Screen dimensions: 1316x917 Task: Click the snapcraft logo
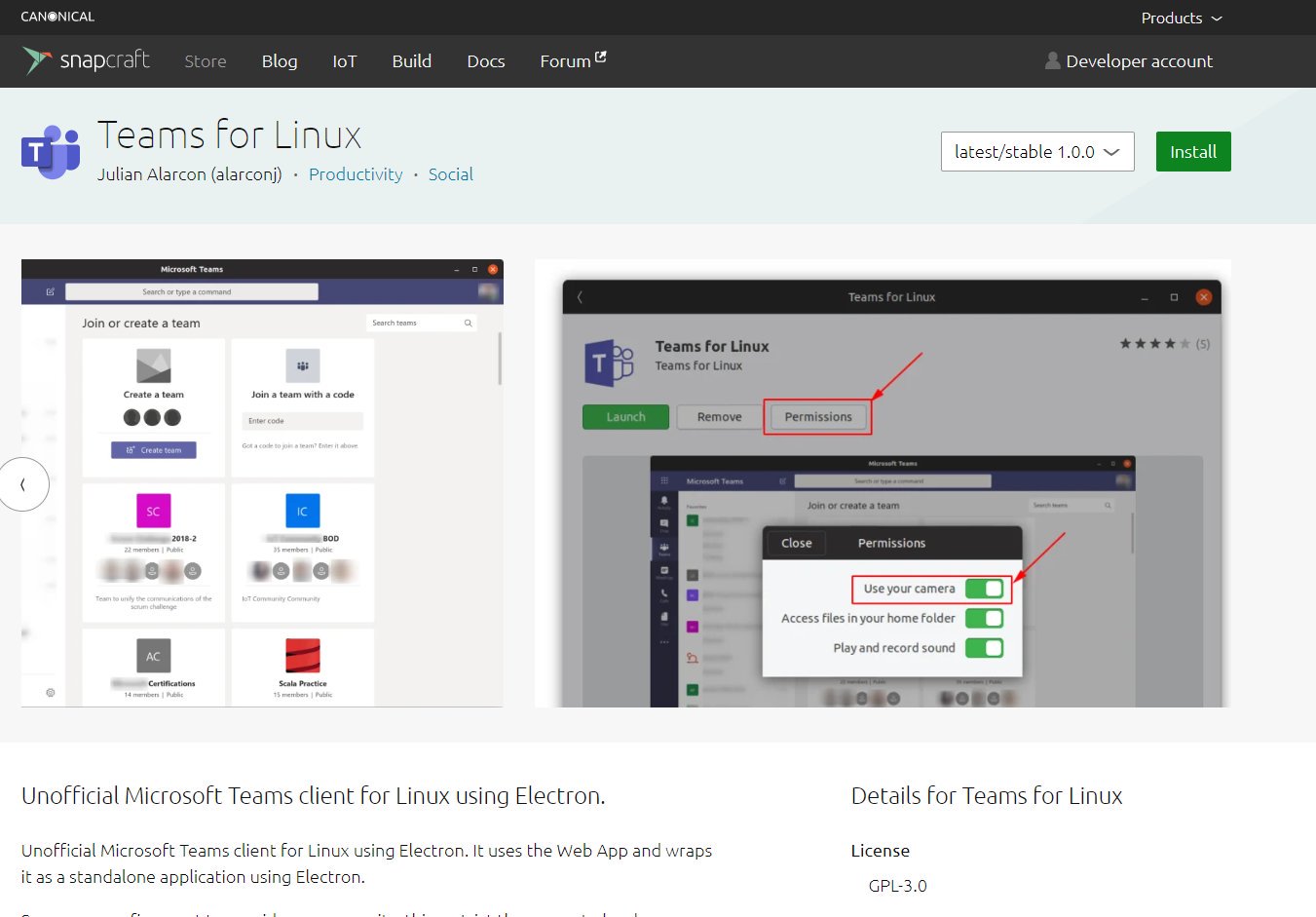pos(86,60)
